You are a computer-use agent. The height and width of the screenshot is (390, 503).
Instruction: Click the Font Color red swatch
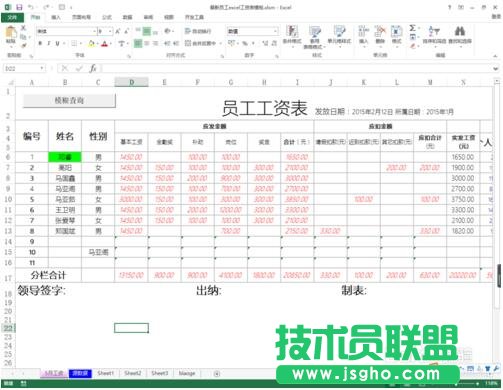pyautogui.click(x=105, y=43)
